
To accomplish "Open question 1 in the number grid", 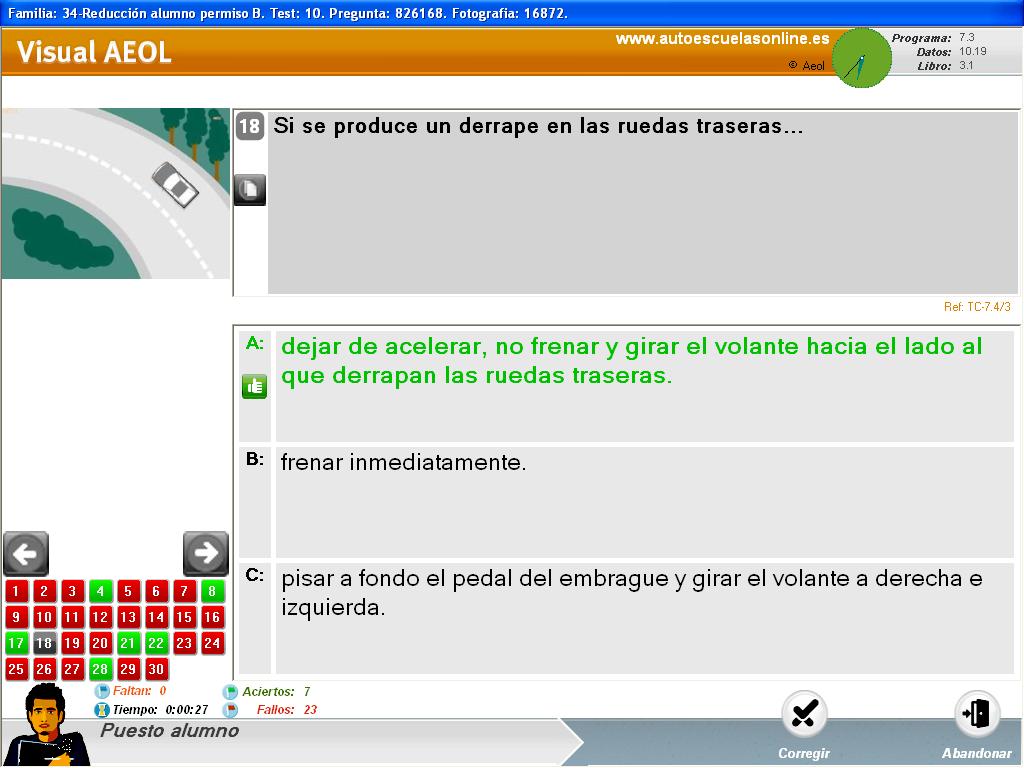I will (16, 591).
